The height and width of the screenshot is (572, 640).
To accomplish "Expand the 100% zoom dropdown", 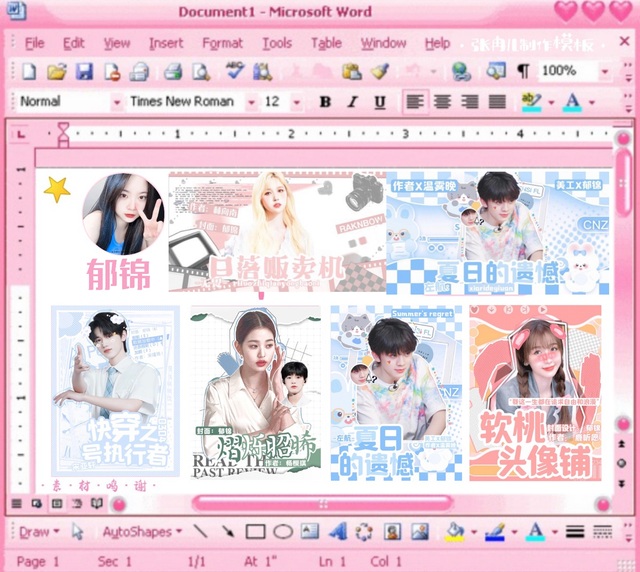I will 605,71.
